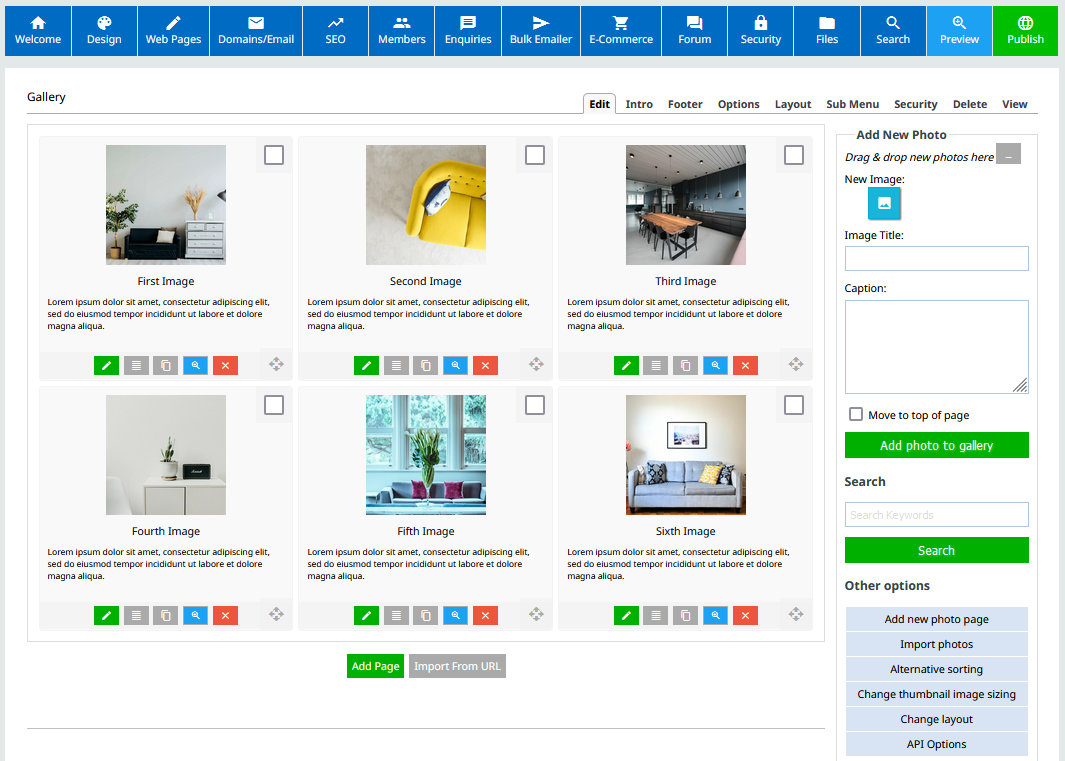Collapse the Add New Photo panel with minus button
The image size is (1065, 761).
click(x=1009, y=155)
